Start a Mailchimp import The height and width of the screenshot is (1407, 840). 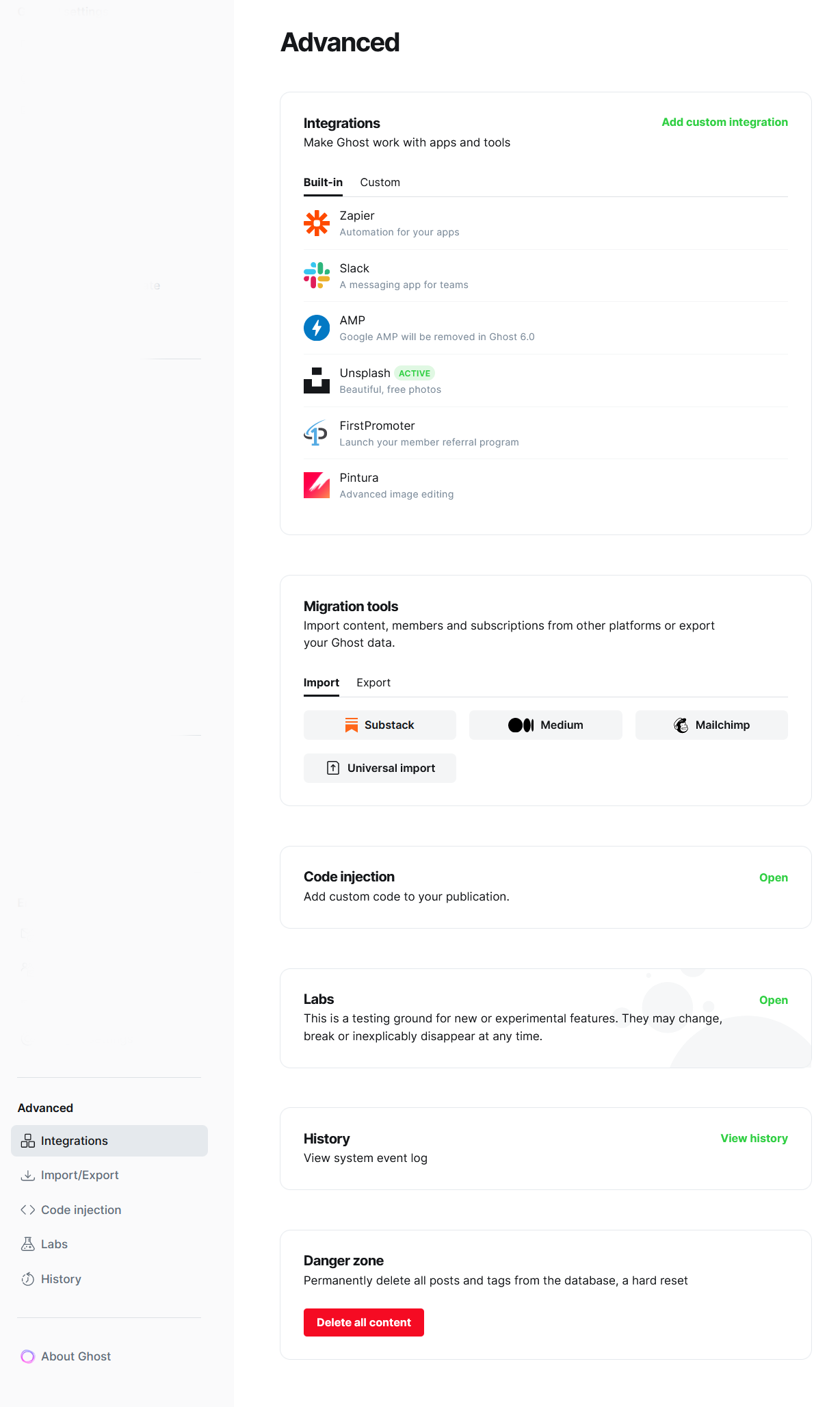point(711,725)
